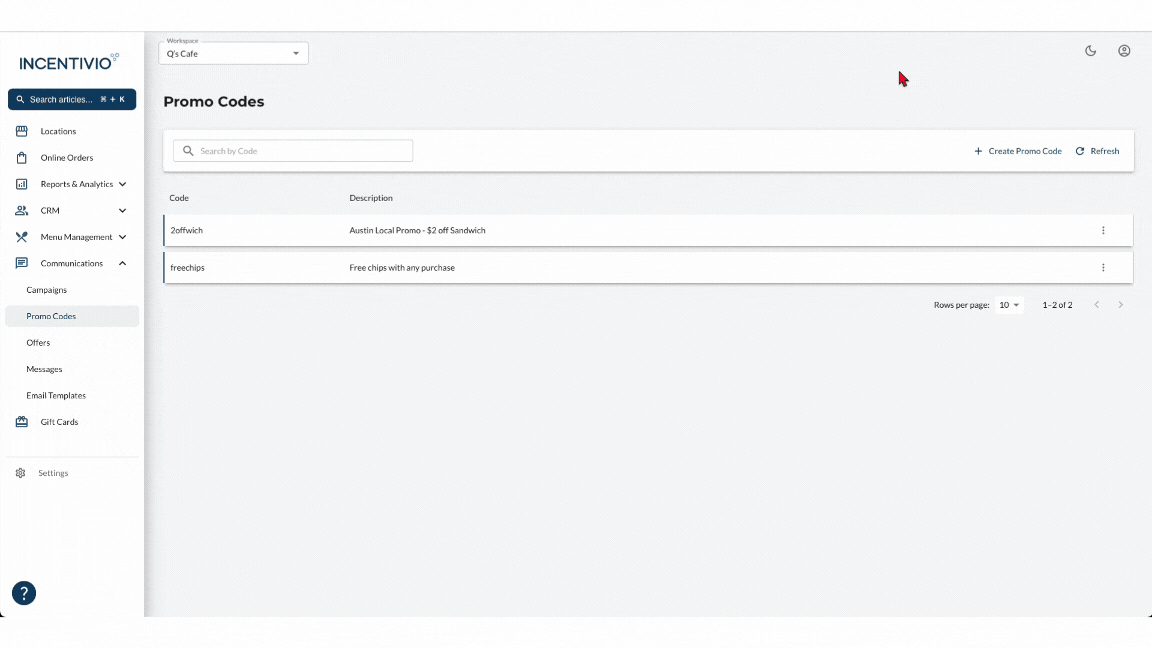Click the Create Promo Code button
This screenshot has height=648, width=1152.
pos(1018,150)
